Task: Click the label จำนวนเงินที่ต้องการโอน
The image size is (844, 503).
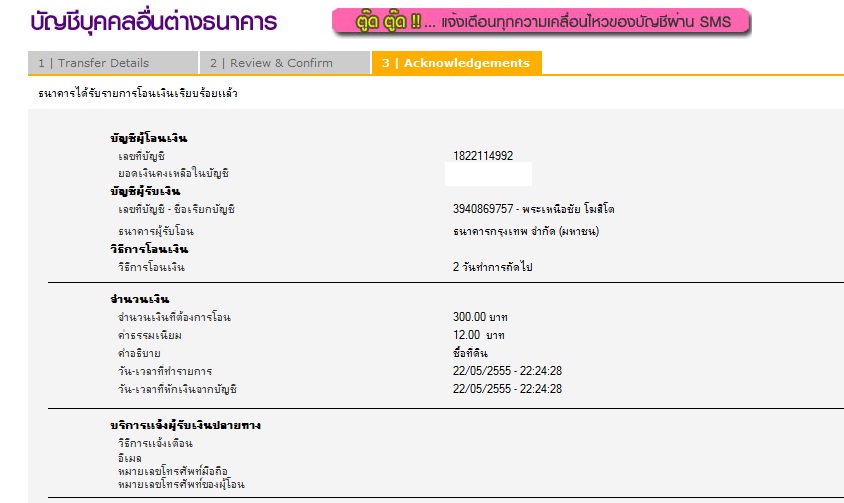Action: point(174,317)
